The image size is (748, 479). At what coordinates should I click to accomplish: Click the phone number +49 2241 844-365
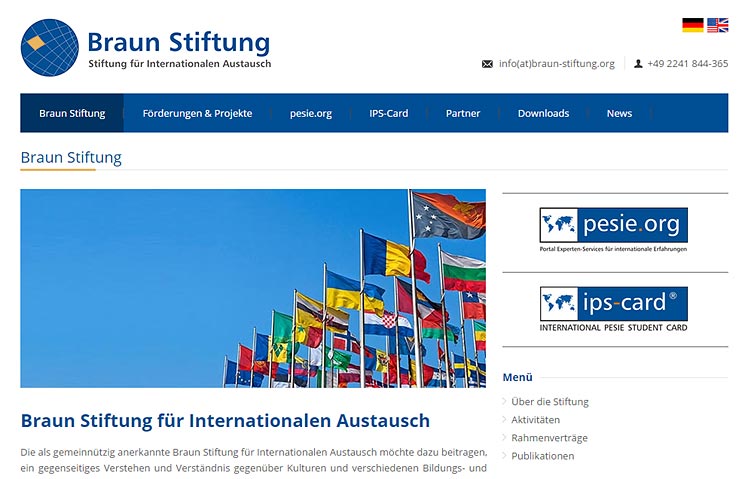(x=687, y=63)
